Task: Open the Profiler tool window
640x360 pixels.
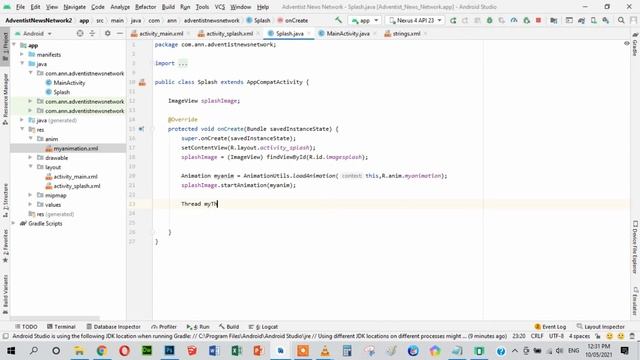Action: [164, 327]
